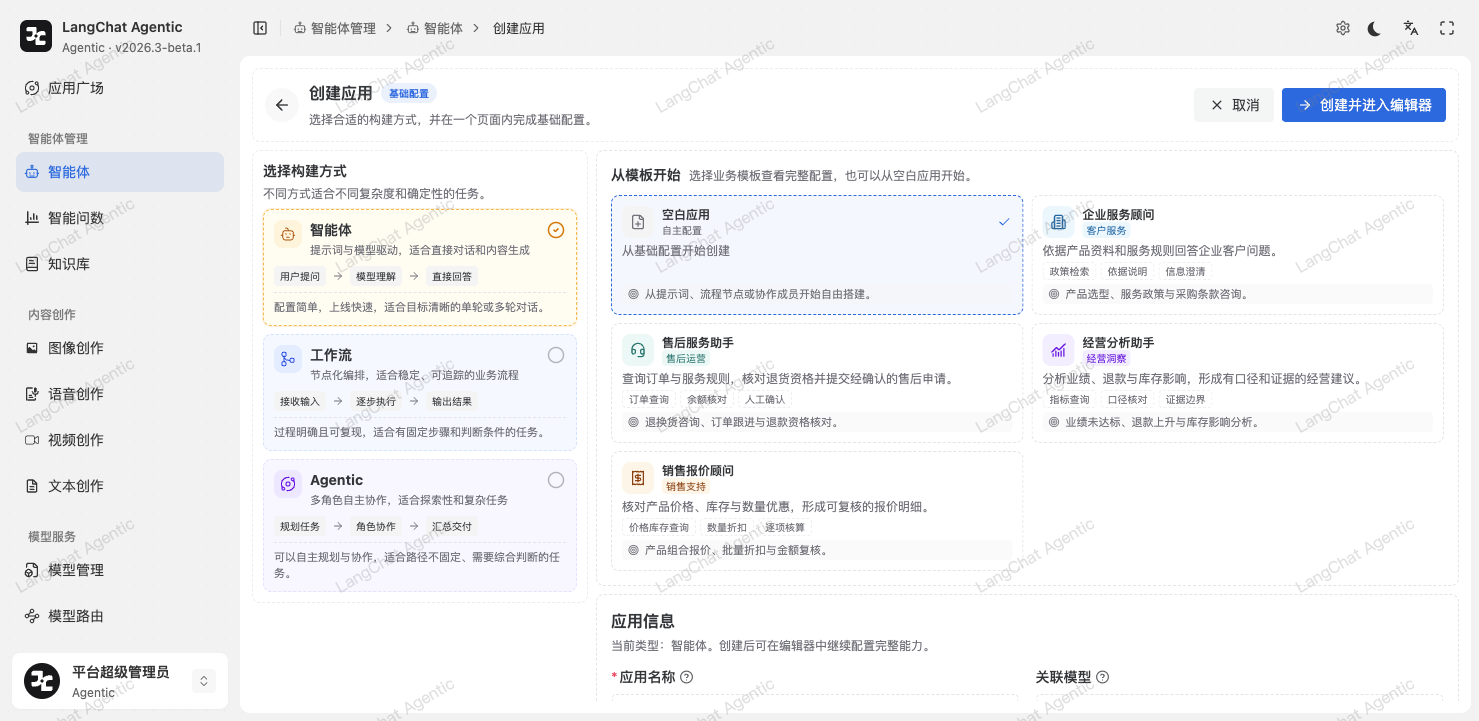This screenshot has width=1479, height=721.
Task: Choose the 售后服务助手 template card
Action: (817, 383)
